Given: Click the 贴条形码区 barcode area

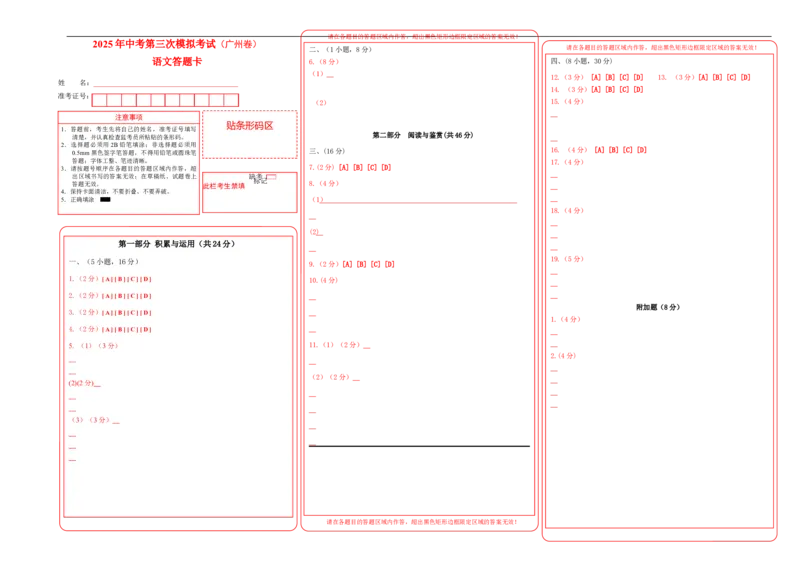Looking at the screenshot, I should [250, 135].
